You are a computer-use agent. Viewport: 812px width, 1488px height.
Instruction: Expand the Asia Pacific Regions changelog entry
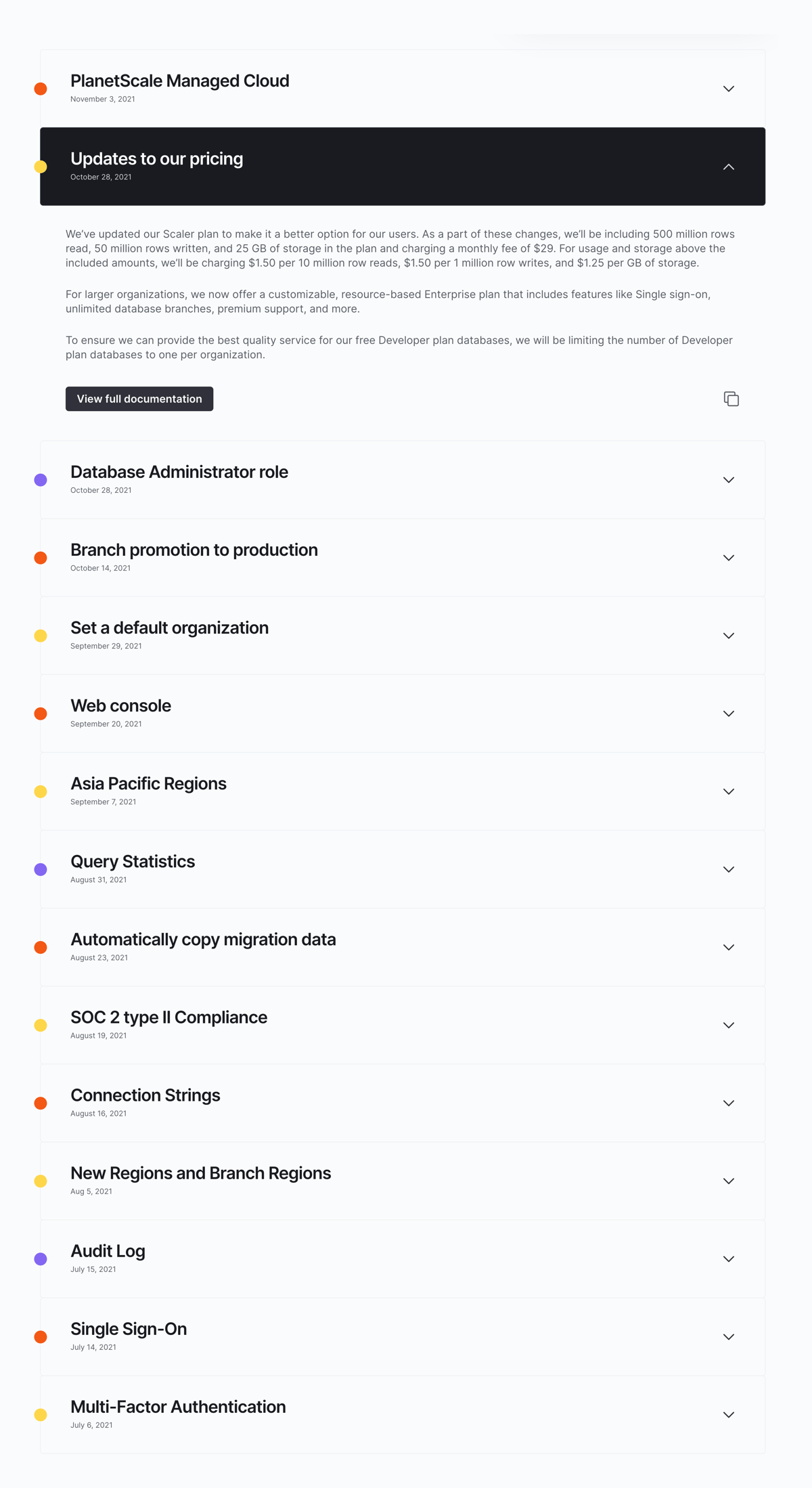728,791
